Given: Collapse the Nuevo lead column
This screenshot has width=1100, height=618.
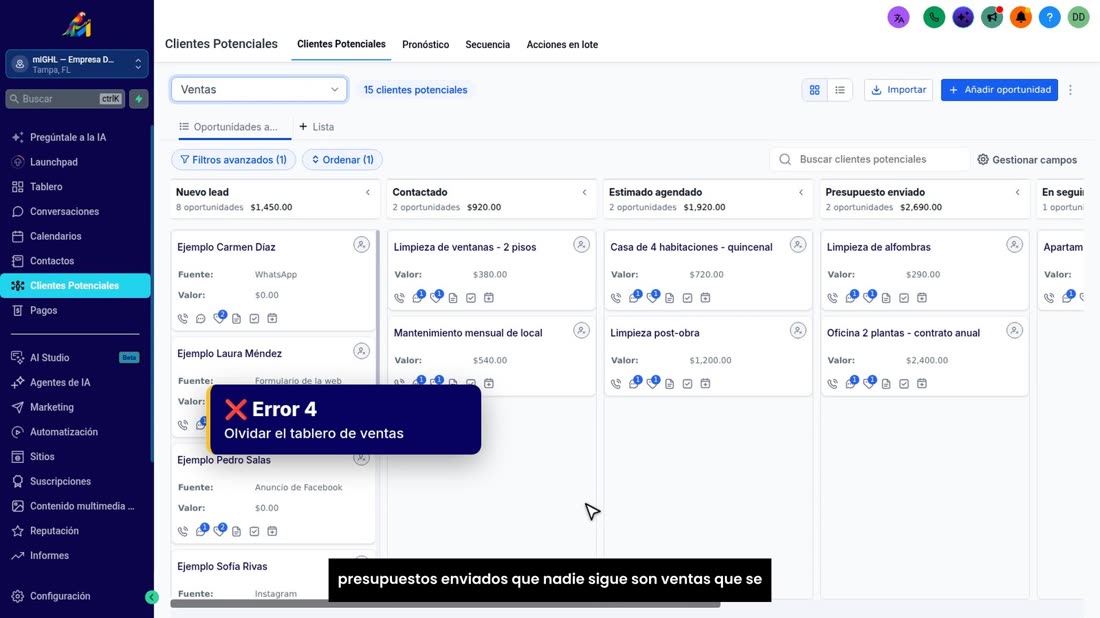Looking at the screenshot, I should coord(368,192).
